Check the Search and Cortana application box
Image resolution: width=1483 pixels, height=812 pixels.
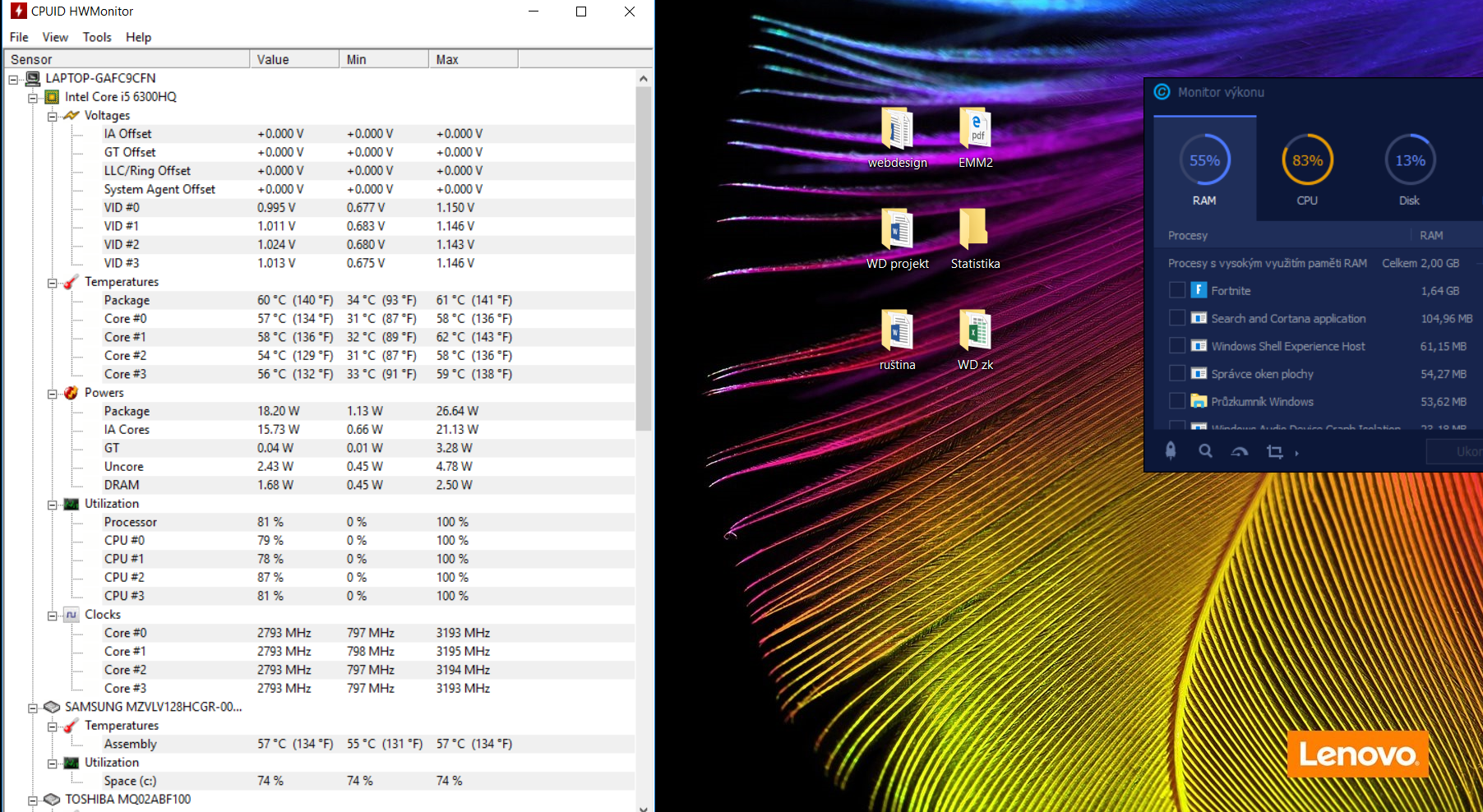tap(1177, 318)
